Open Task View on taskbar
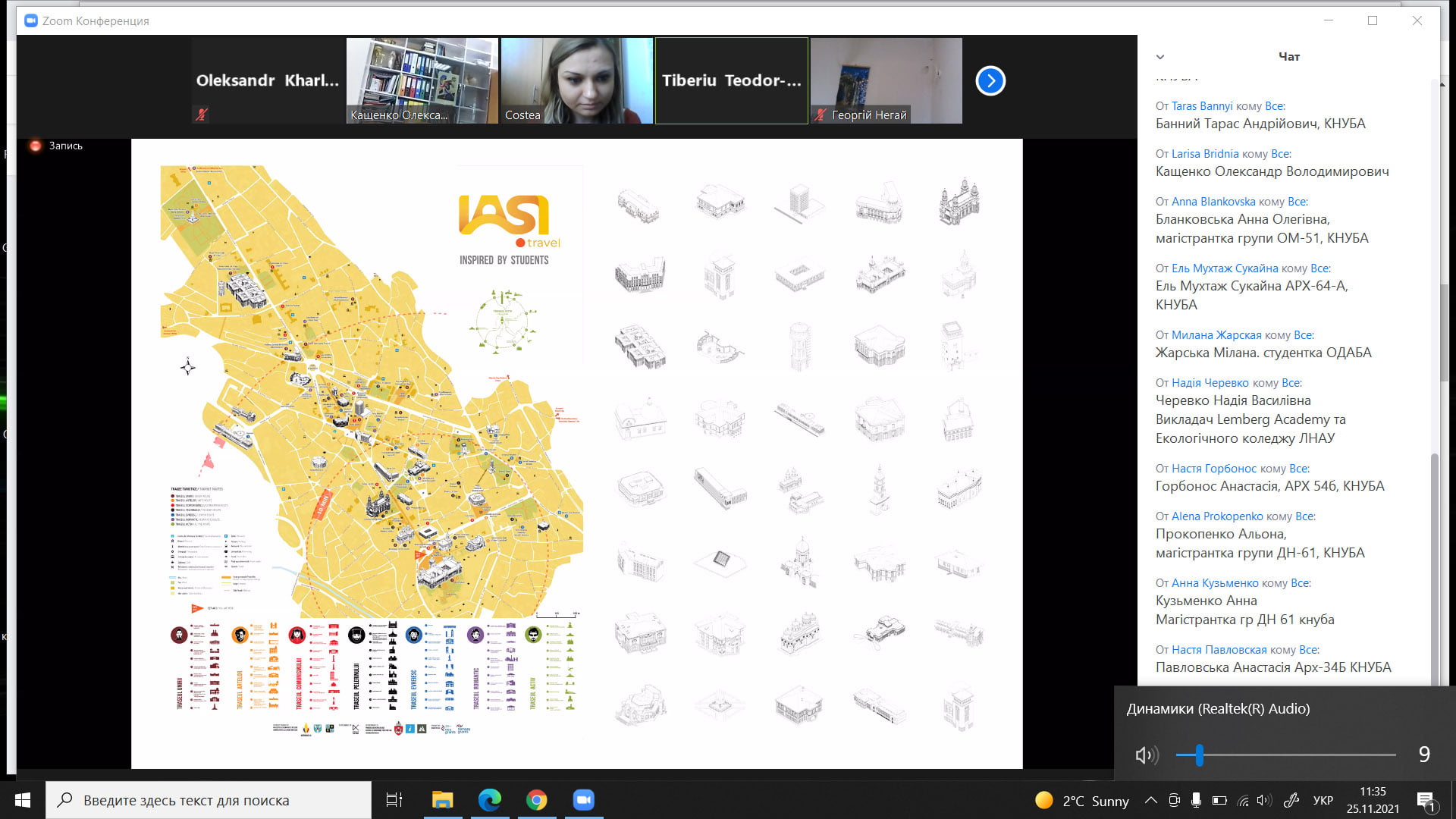This screenshot has width=1456, height=819. click(x=394, y=800)
